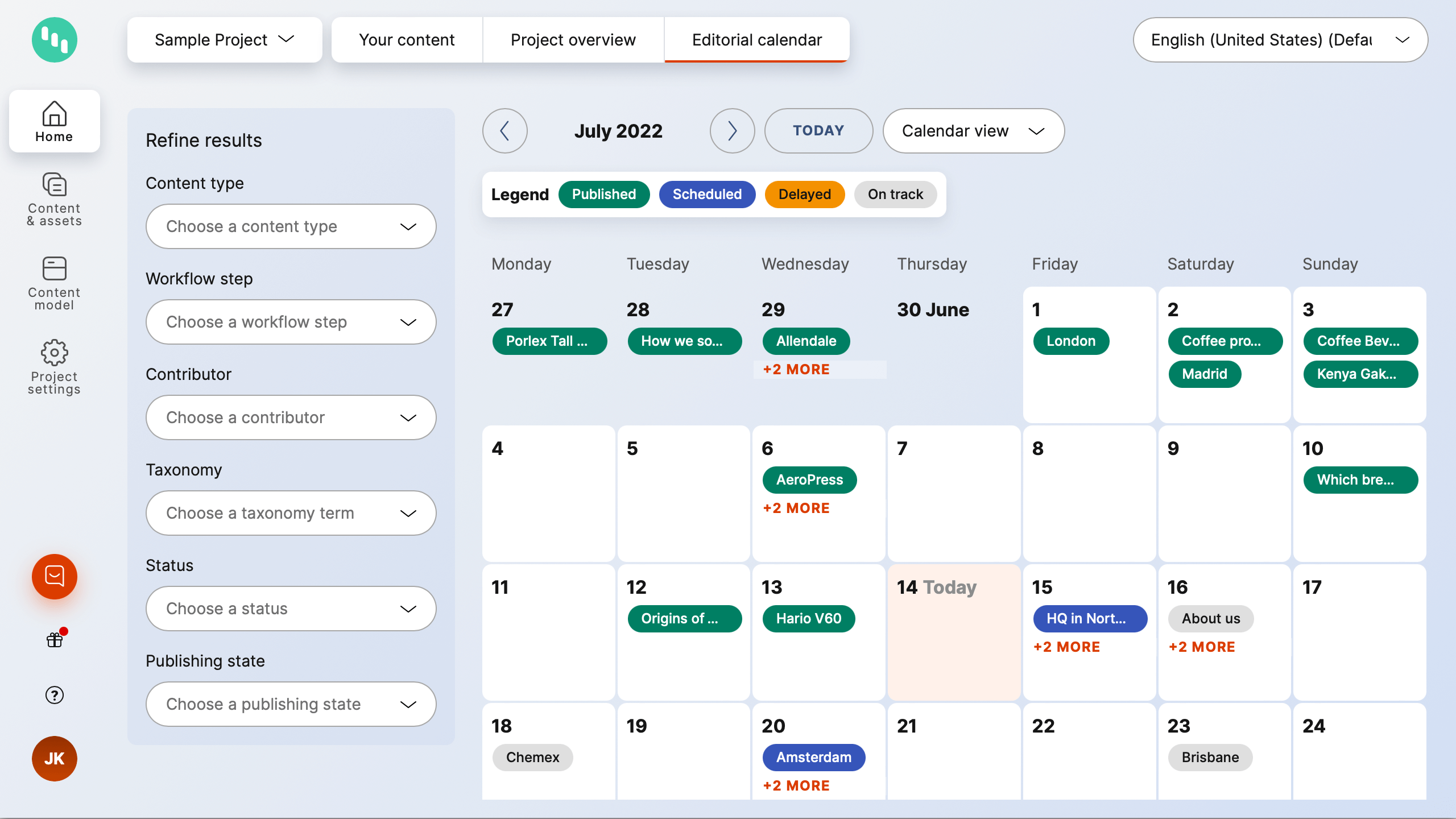Open the language selector dropdown
The width and height of the screenshot is (1456, 819).
[x=1280, y=40]
